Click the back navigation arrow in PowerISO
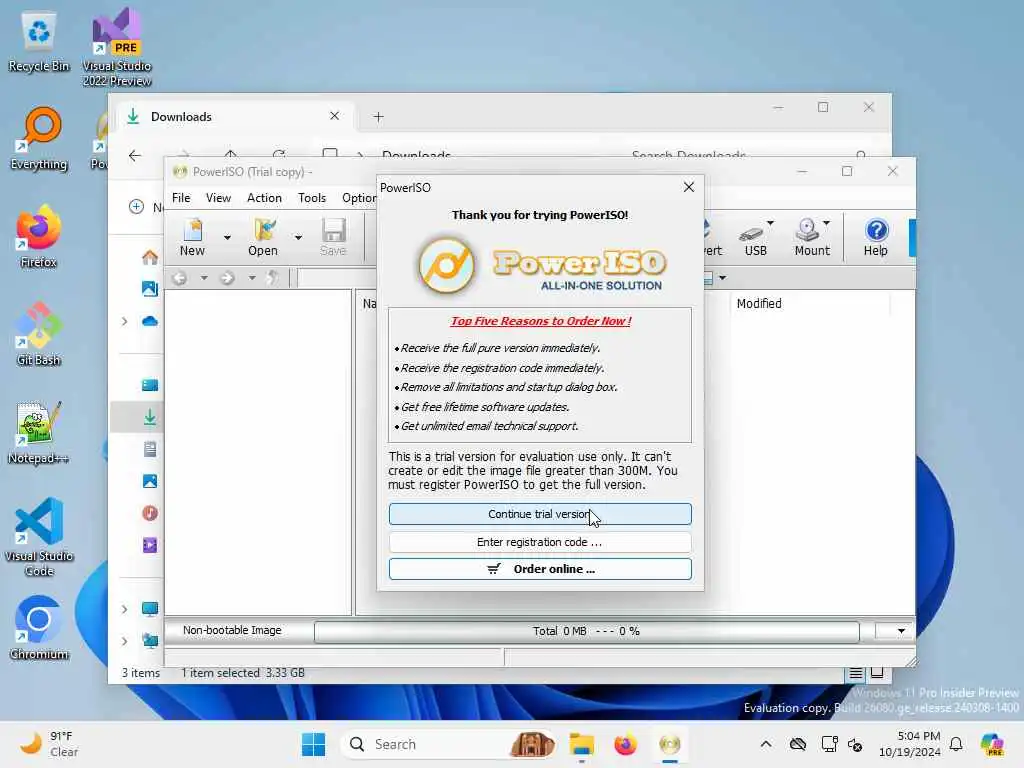The width and height of the screenshot is (1024, 768). coord(180,278)
